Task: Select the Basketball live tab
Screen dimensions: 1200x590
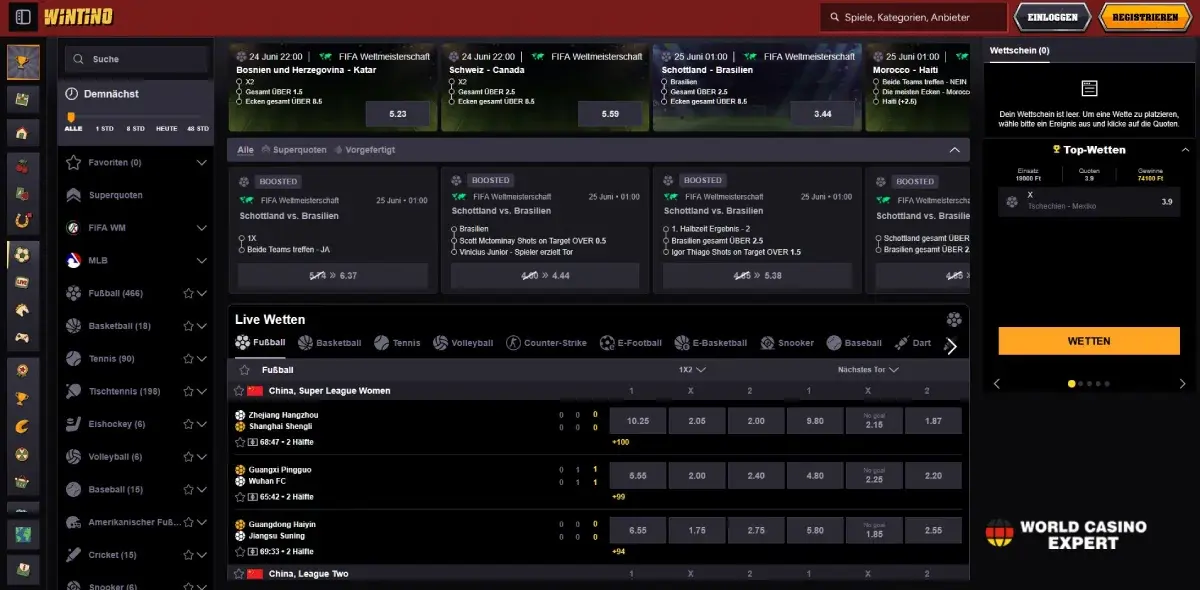Action: (329, 343)
